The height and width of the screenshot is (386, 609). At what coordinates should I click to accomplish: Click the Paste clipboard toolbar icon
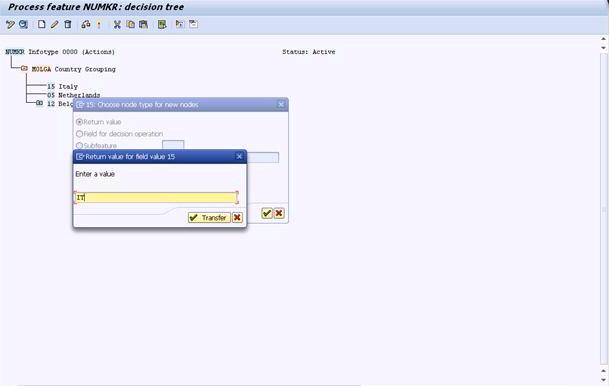[143, 24]
